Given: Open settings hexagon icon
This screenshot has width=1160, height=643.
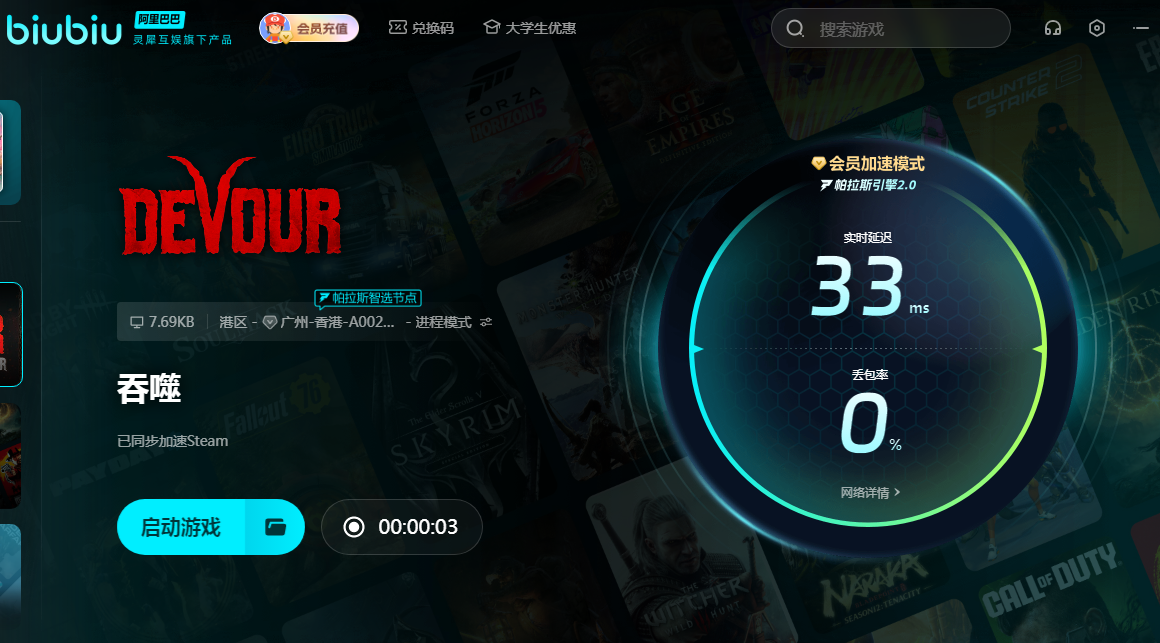Looking at the screenshot, I should pyautogui.click(x=1097, y=28).
